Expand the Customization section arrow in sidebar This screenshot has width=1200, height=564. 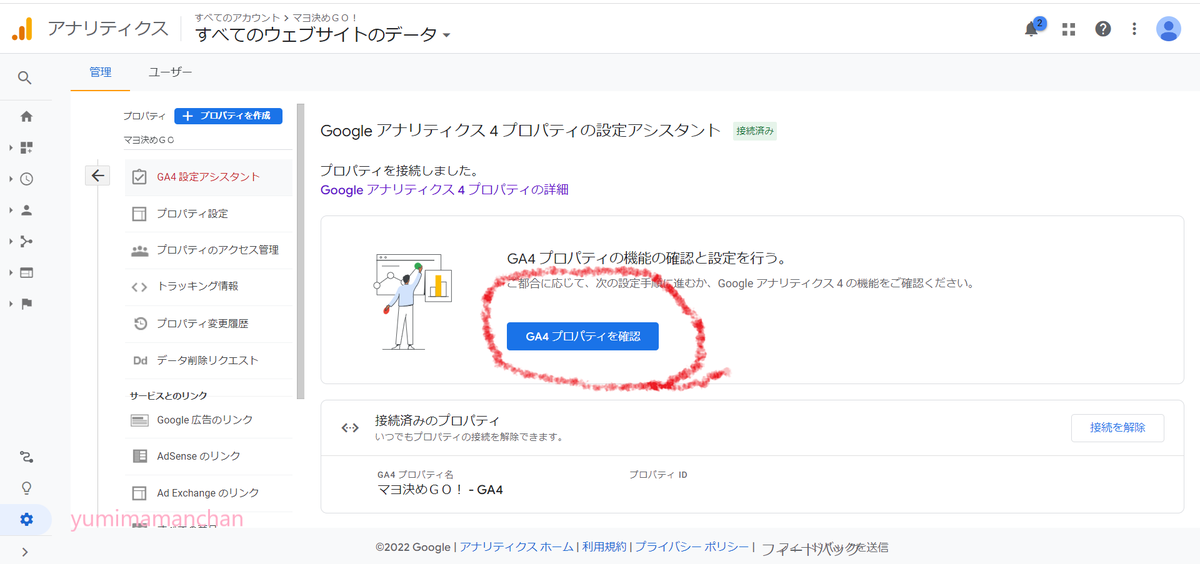(10, 148)
